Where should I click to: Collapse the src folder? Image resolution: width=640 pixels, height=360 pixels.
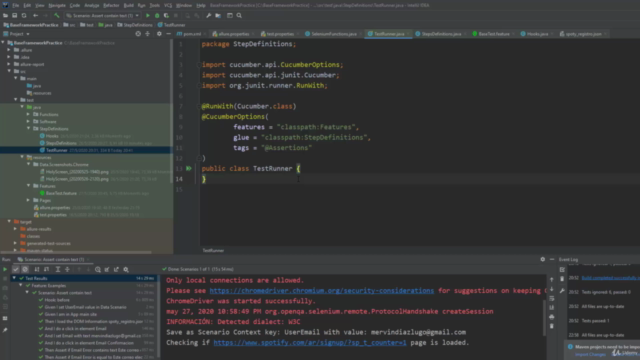pos(9,71)
